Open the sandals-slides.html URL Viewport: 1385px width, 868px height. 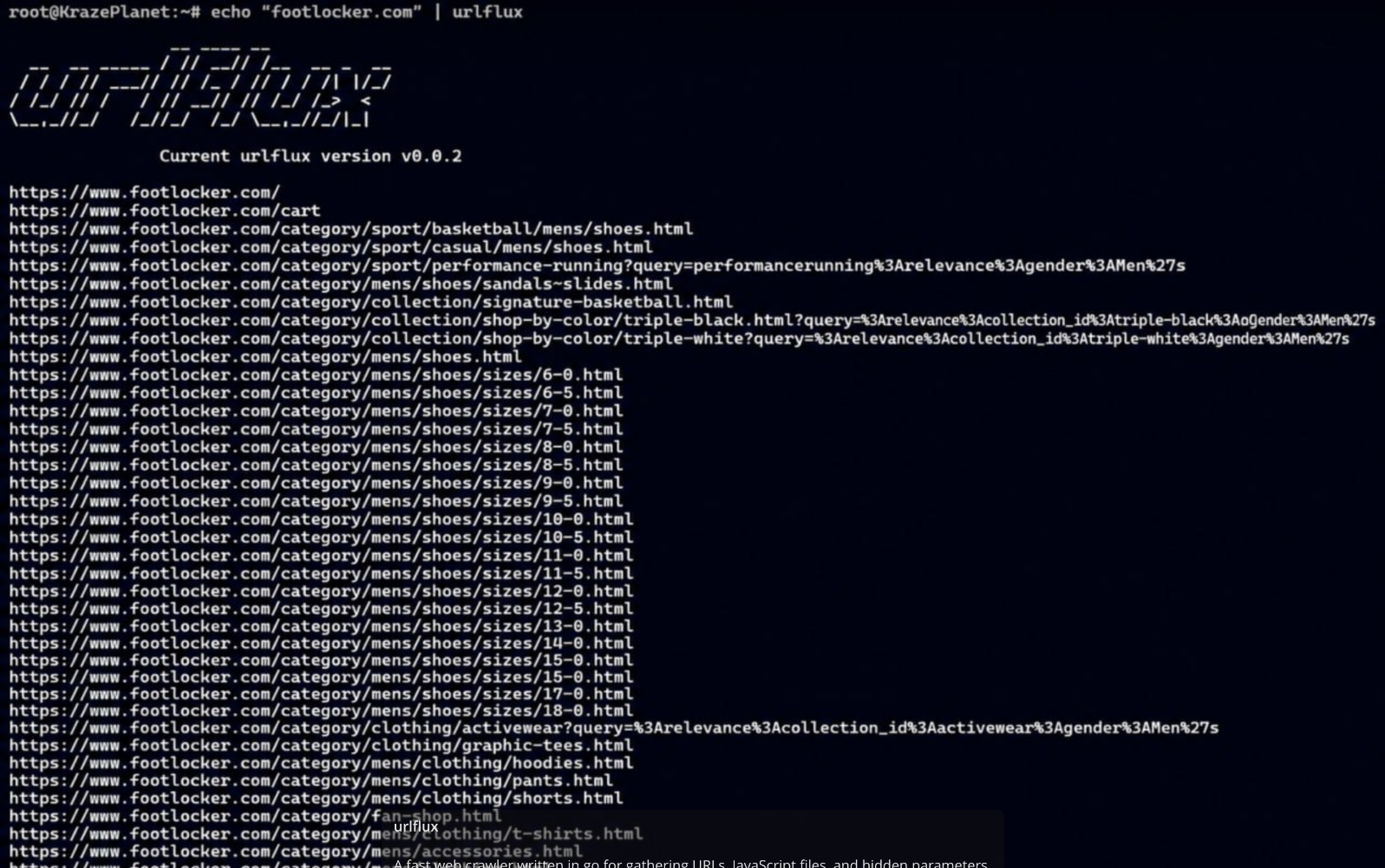click(341, 284)
